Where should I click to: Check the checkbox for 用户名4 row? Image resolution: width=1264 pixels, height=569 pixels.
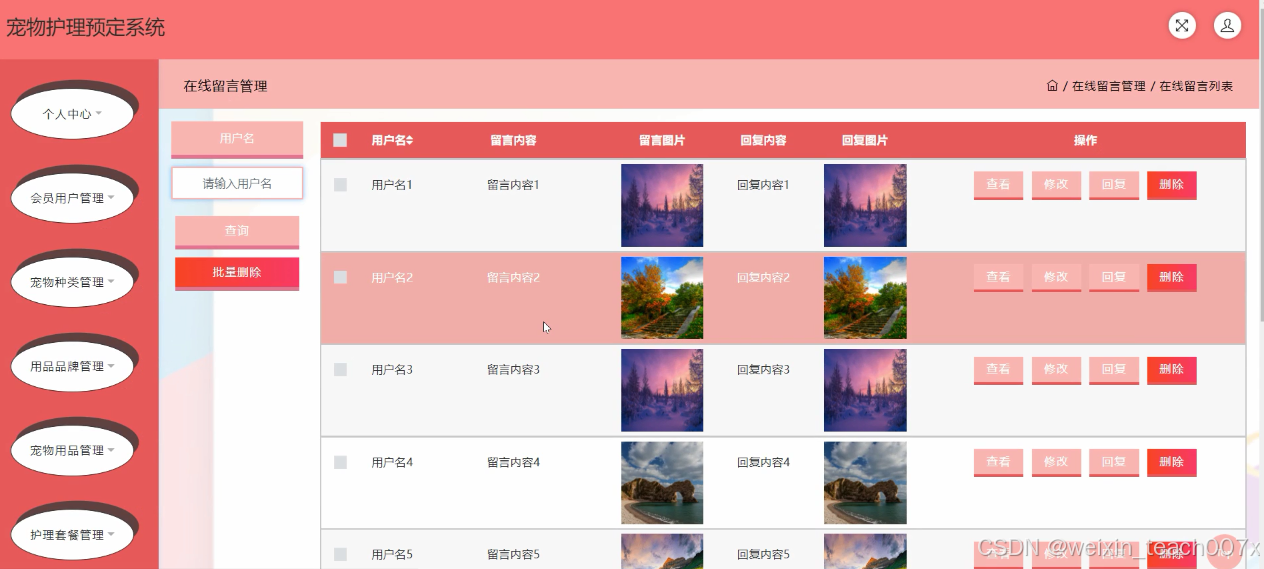340,462
